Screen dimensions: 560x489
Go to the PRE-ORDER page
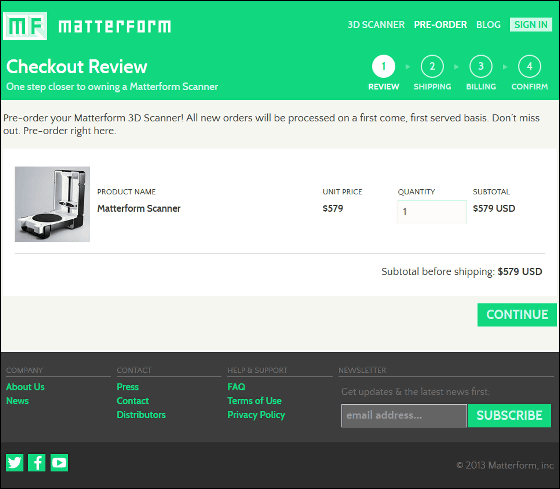pyautogui.click(x=440, y=25)
